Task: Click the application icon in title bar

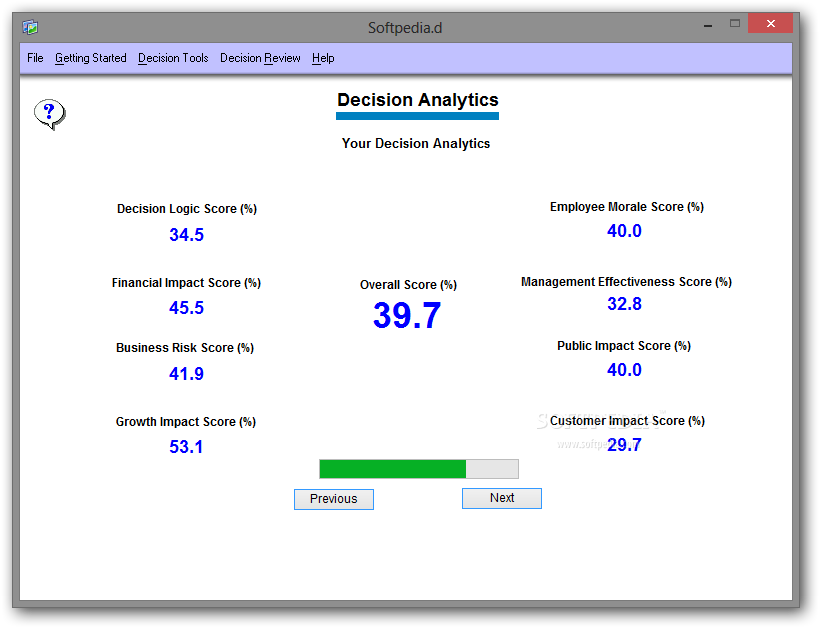Action: [30, 27]
